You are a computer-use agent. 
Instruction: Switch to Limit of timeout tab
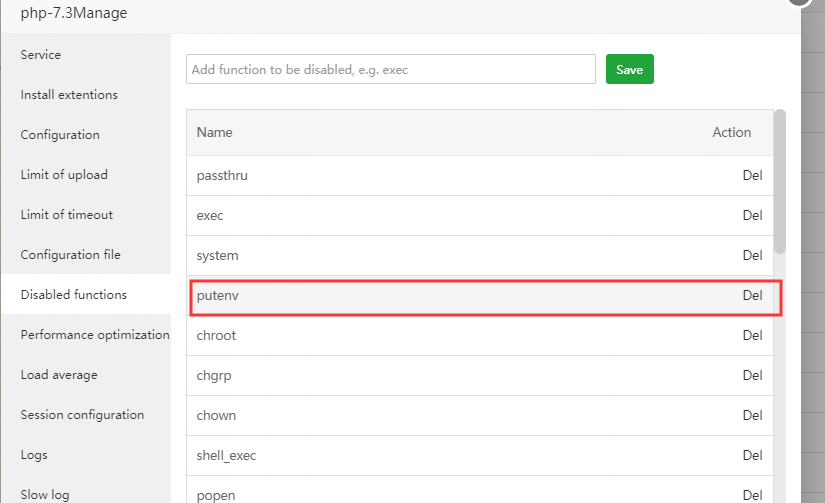(67, 215)
